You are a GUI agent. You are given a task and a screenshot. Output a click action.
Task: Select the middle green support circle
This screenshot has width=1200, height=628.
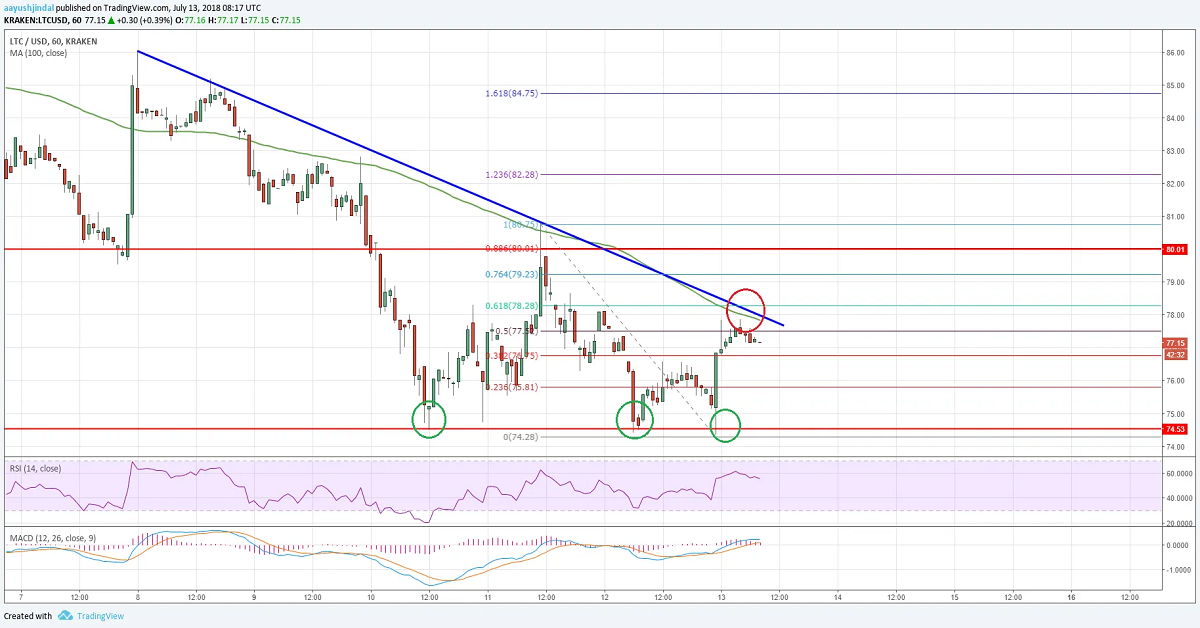(634, 419)
